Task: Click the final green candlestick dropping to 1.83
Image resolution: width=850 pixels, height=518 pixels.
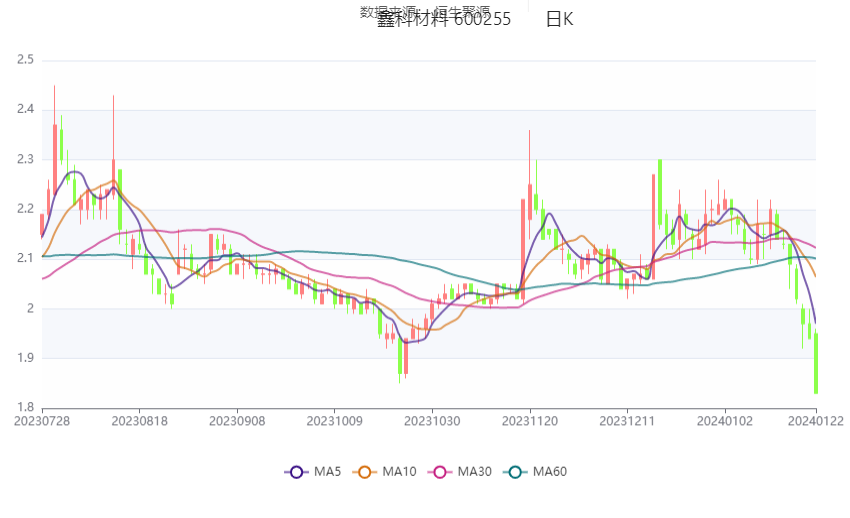Action: 816,363
